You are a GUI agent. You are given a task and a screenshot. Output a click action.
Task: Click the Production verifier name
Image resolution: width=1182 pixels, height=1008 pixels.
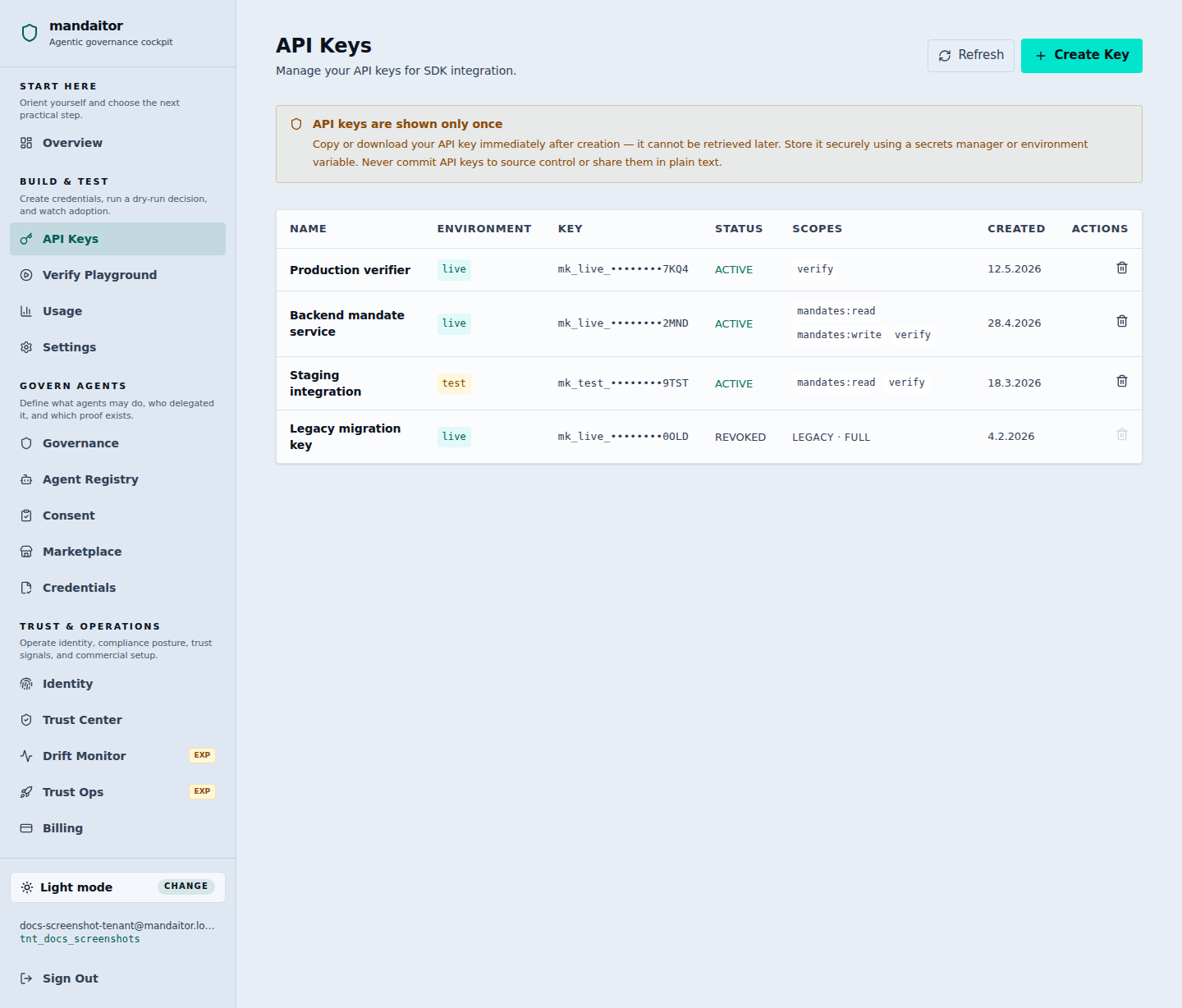tap(350, 270)
